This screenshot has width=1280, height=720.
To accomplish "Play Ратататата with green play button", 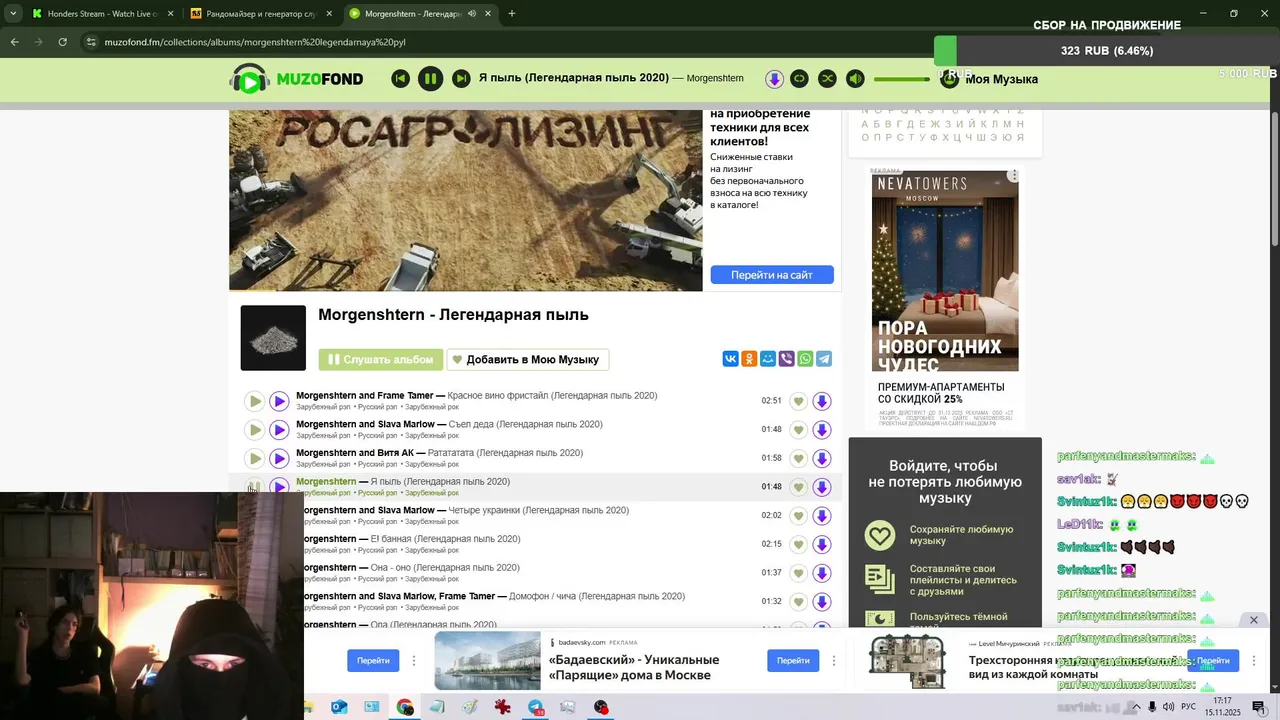I will [255, 458].
